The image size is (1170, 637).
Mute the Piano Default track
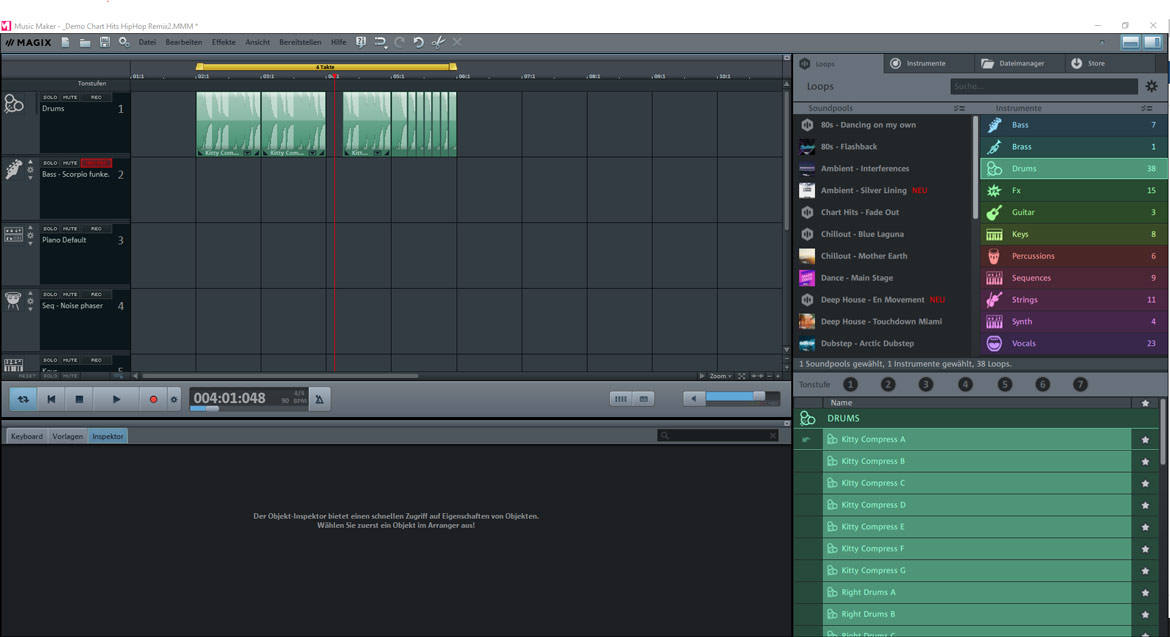[70, 228]
